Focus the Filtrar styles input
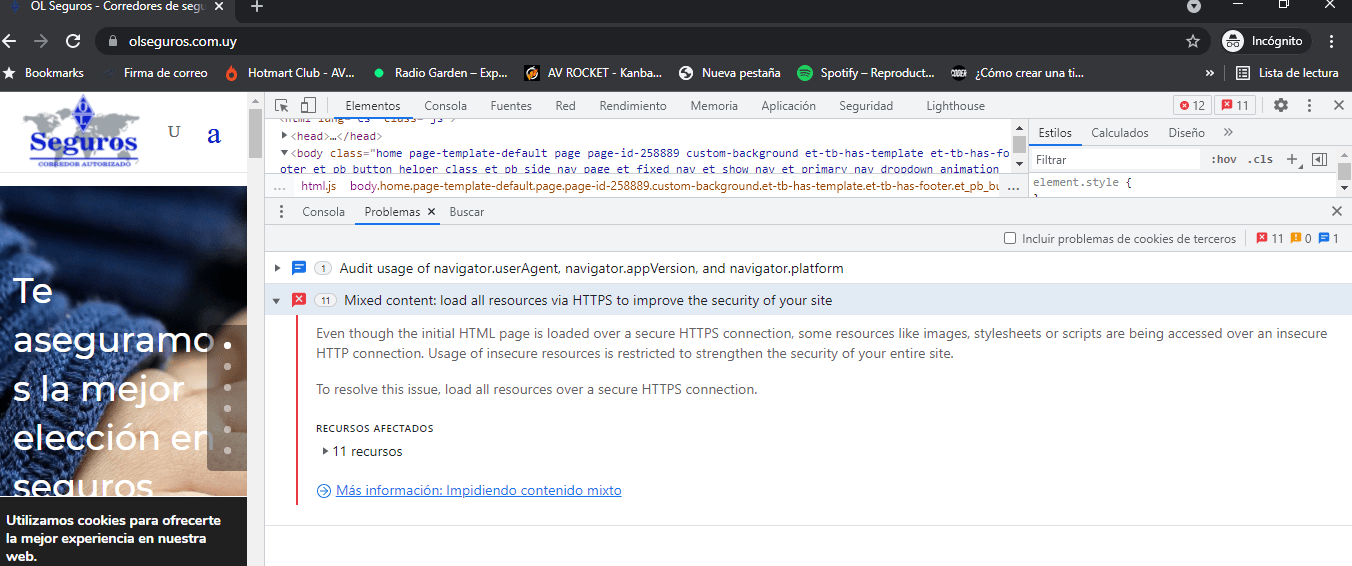Viewport: 1352px width, 566px height. click(1115, 159)
